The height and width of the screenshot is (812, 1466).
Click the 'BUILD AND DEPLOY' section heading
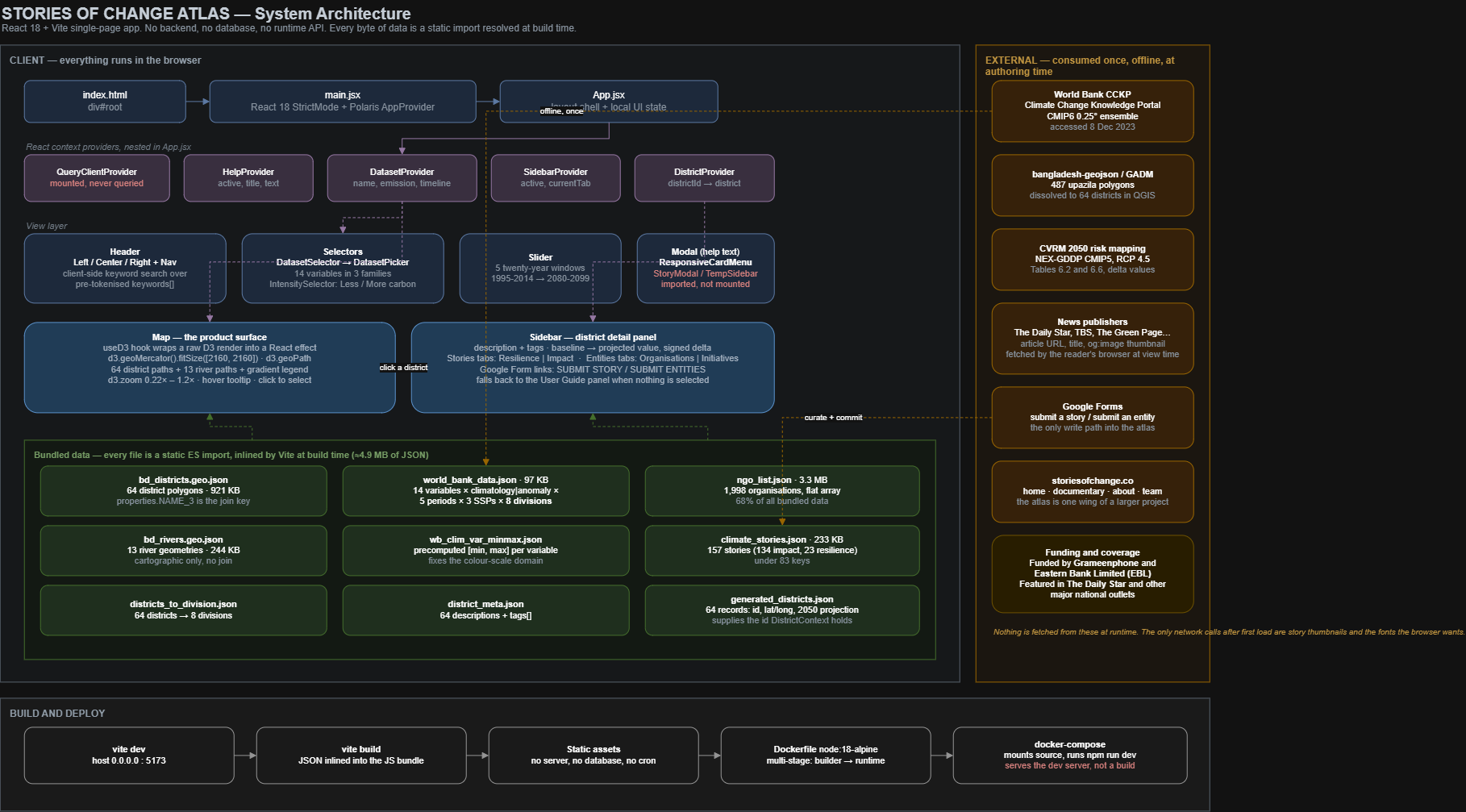coord(57,714)
